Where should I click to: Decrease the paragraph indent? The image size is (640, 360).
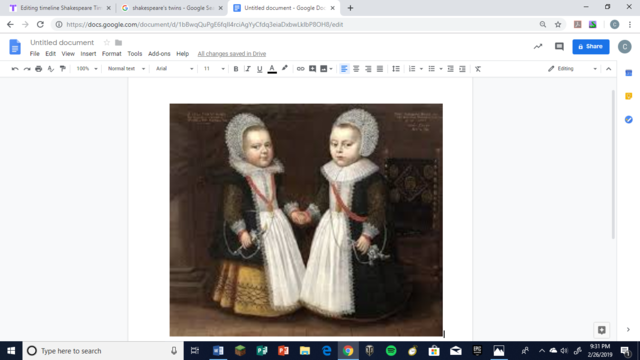[x=450, y=69]
